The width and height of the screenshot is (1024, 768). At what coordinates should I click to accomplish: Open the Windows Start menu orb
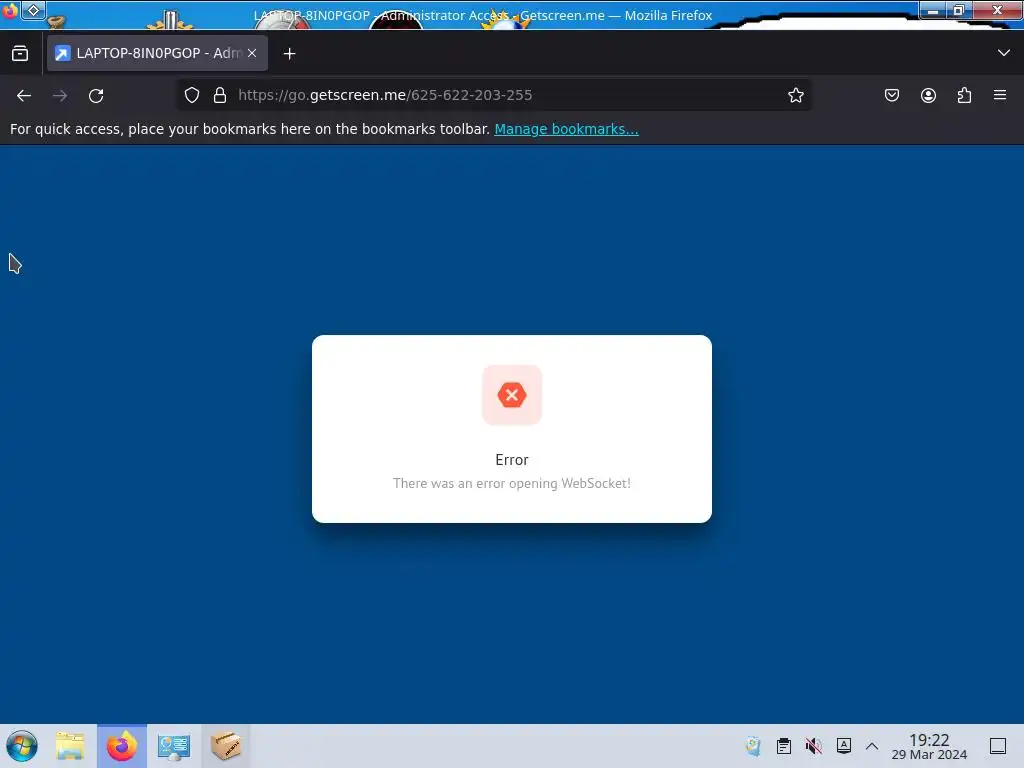click(x=22, y=746)
